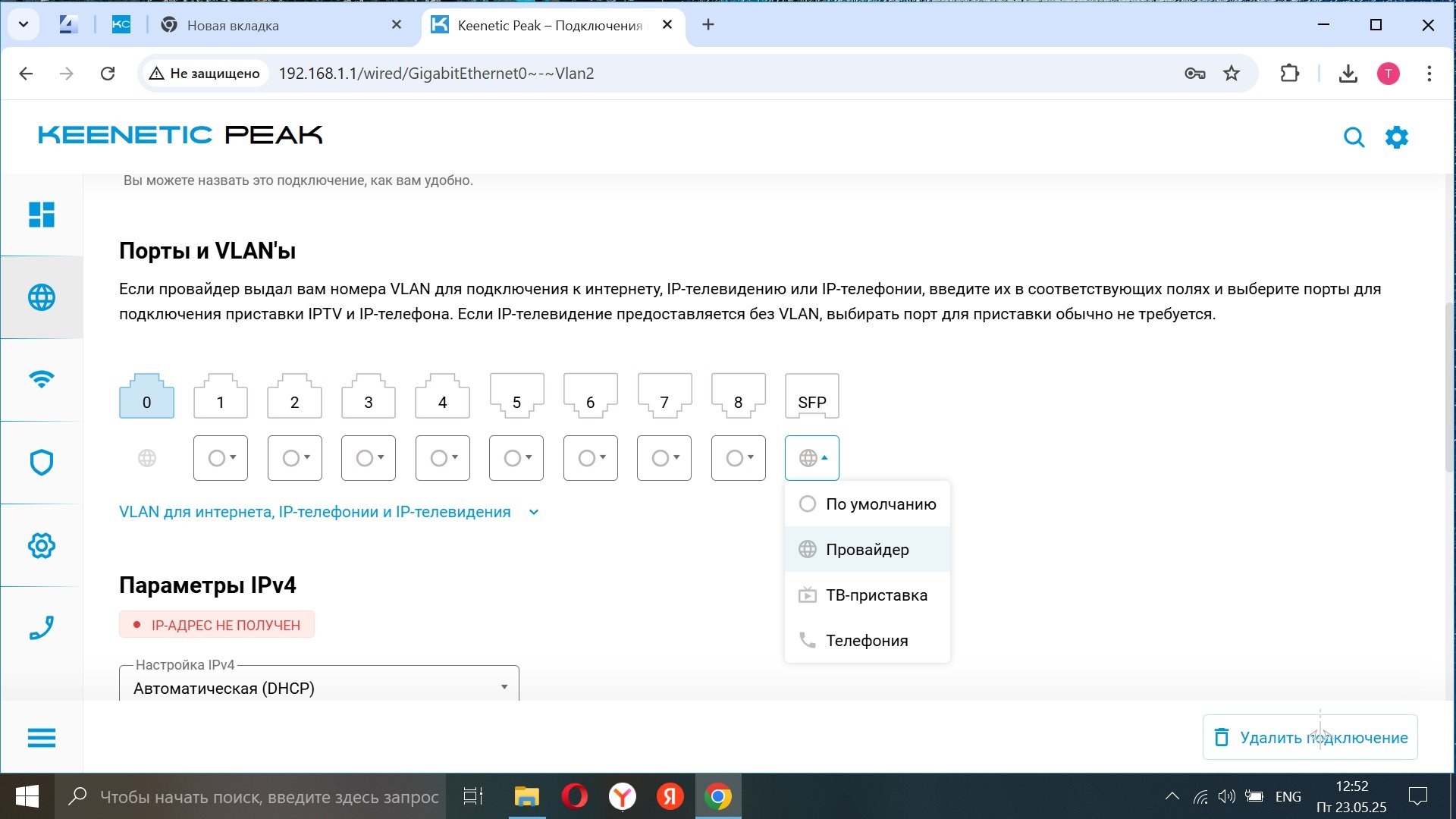1456x819 pixels.
Task: Select port 6 icon
Action: 591,396
